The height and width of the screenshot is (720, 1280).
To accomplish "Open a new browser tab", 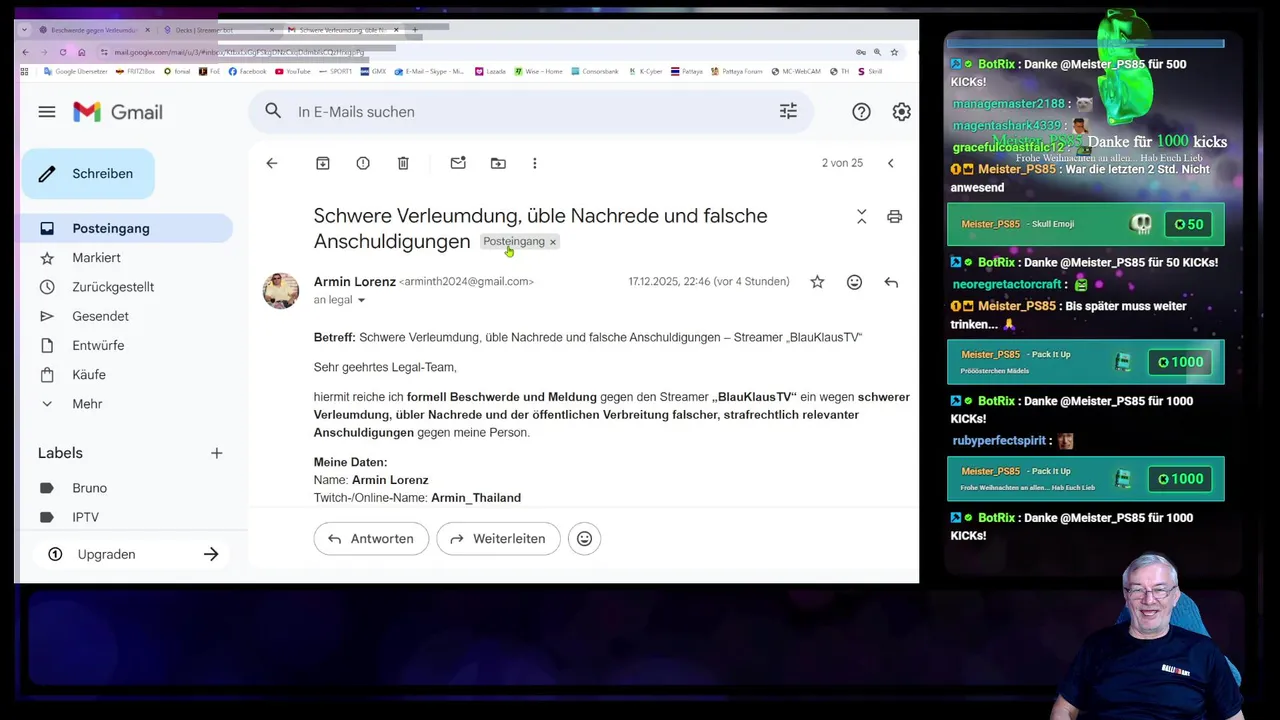I will tap(414, 30).
